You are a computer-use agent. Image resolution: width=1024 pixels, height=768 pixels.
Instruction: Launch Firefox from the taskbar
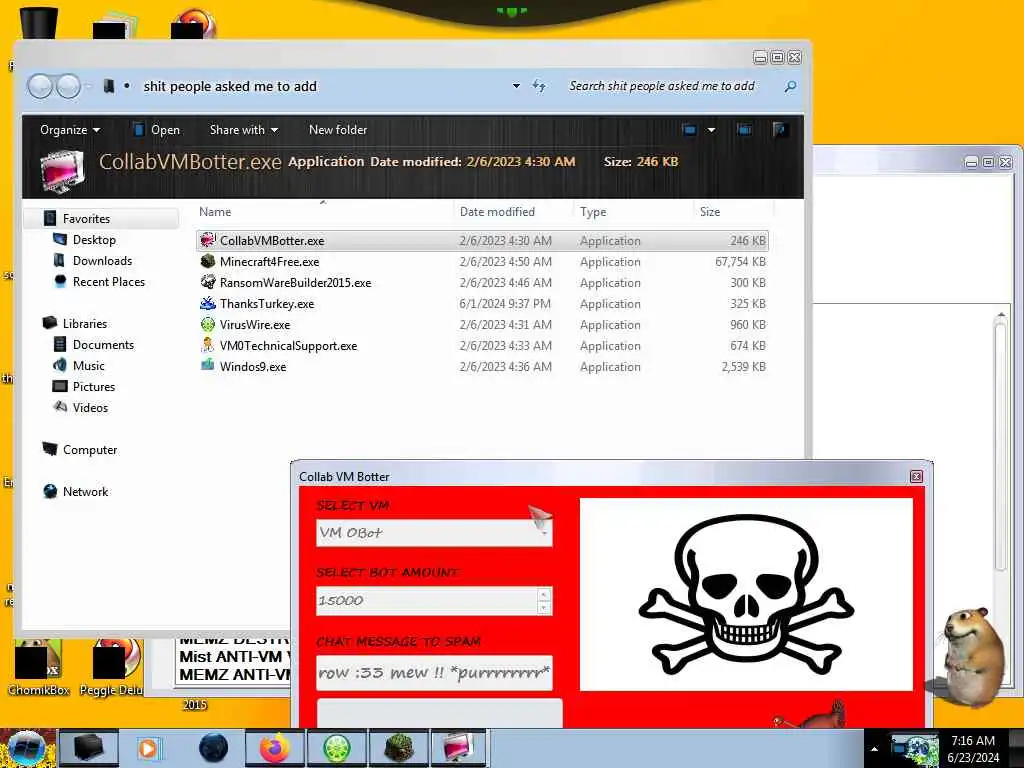274,748
